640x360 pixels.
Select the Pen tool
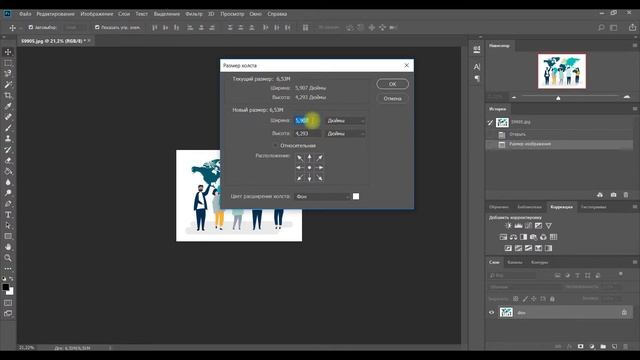[8, 204]
